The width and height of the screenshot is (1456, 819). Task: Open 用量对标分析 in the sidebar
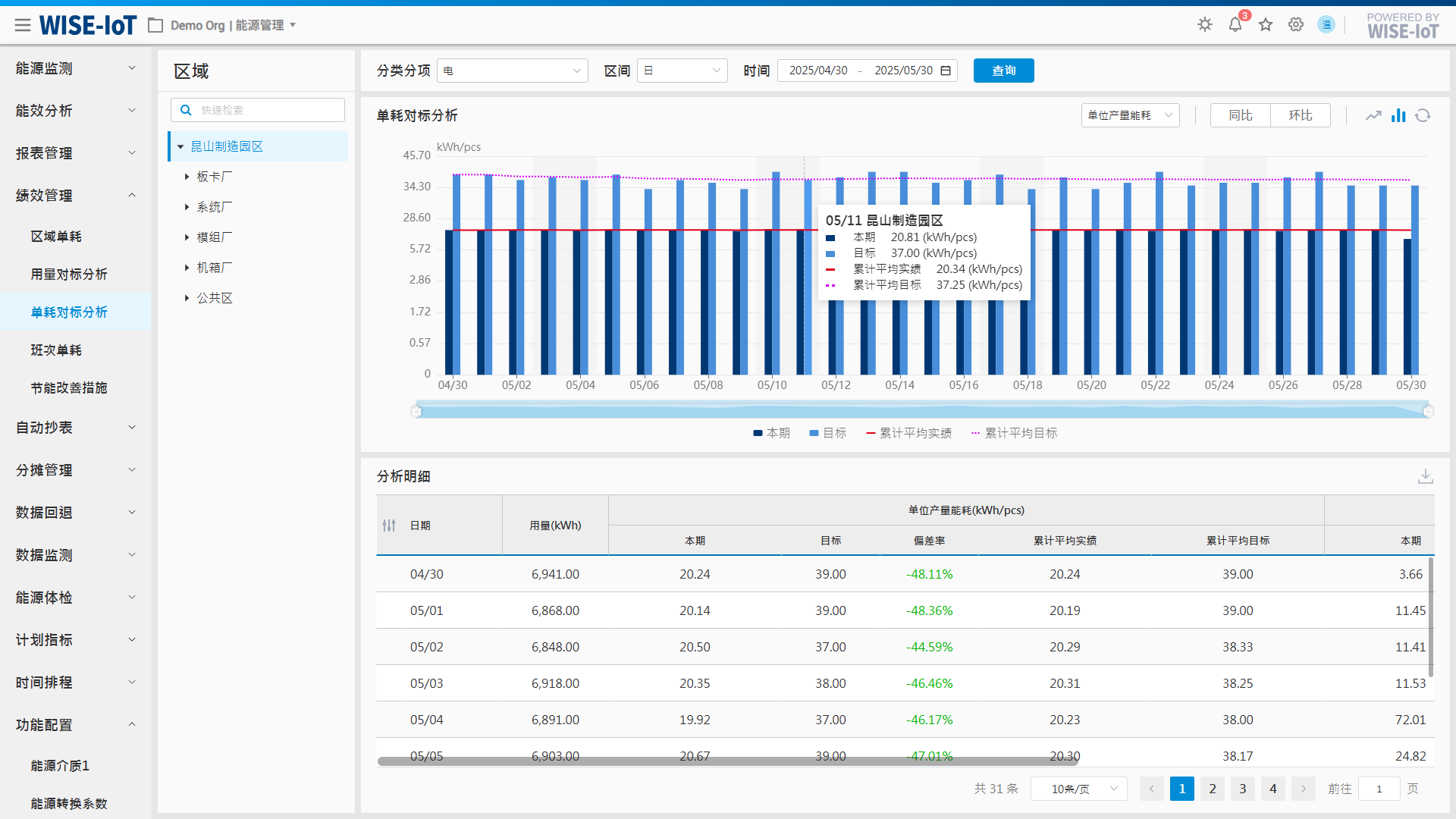[69, 275]
